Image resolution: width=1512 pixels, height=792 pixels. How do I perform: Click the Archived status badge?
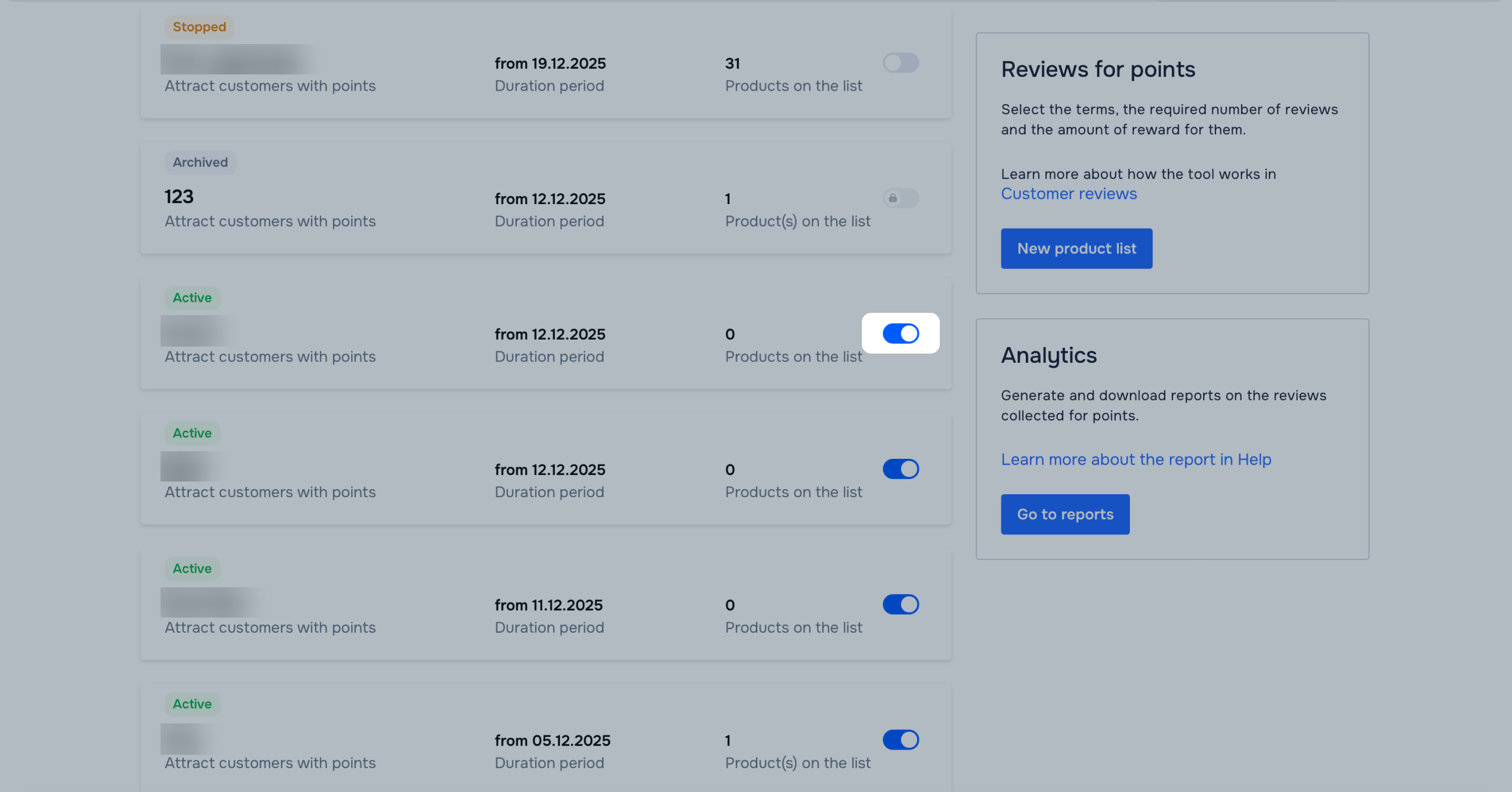(199, 163)
